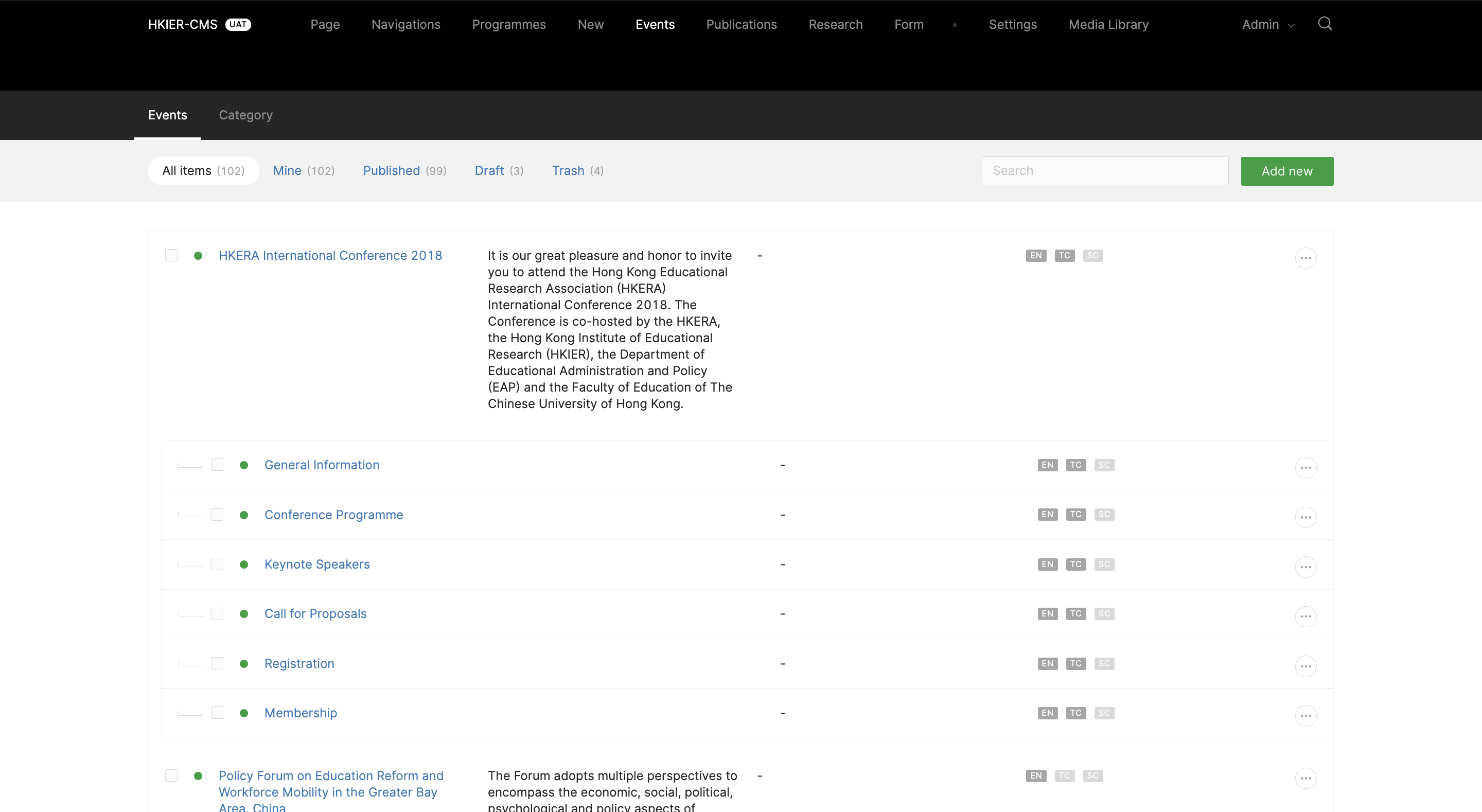Select the General Information row checkbox
1482x812 pixels.
click(x=217, y=465)
